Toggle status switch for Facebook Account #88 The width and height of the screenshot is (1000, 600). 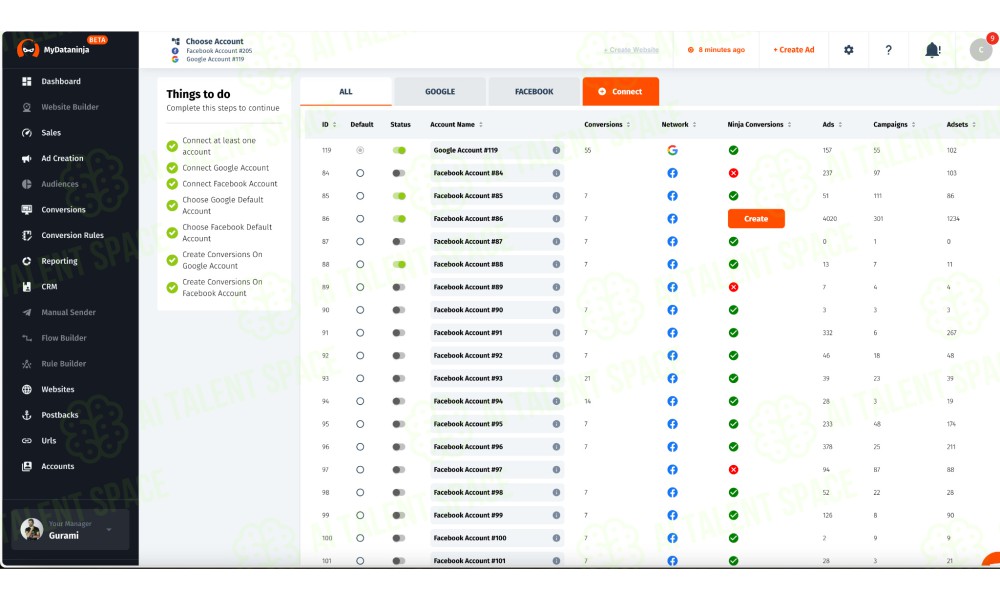pos(399,265)
